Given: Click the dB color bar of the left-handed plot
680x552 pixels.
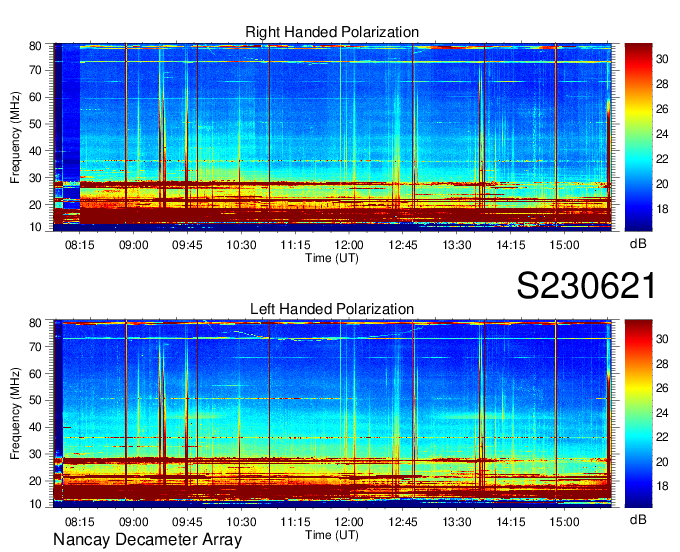Looking at the screenshot, I should tap(638, 414).
